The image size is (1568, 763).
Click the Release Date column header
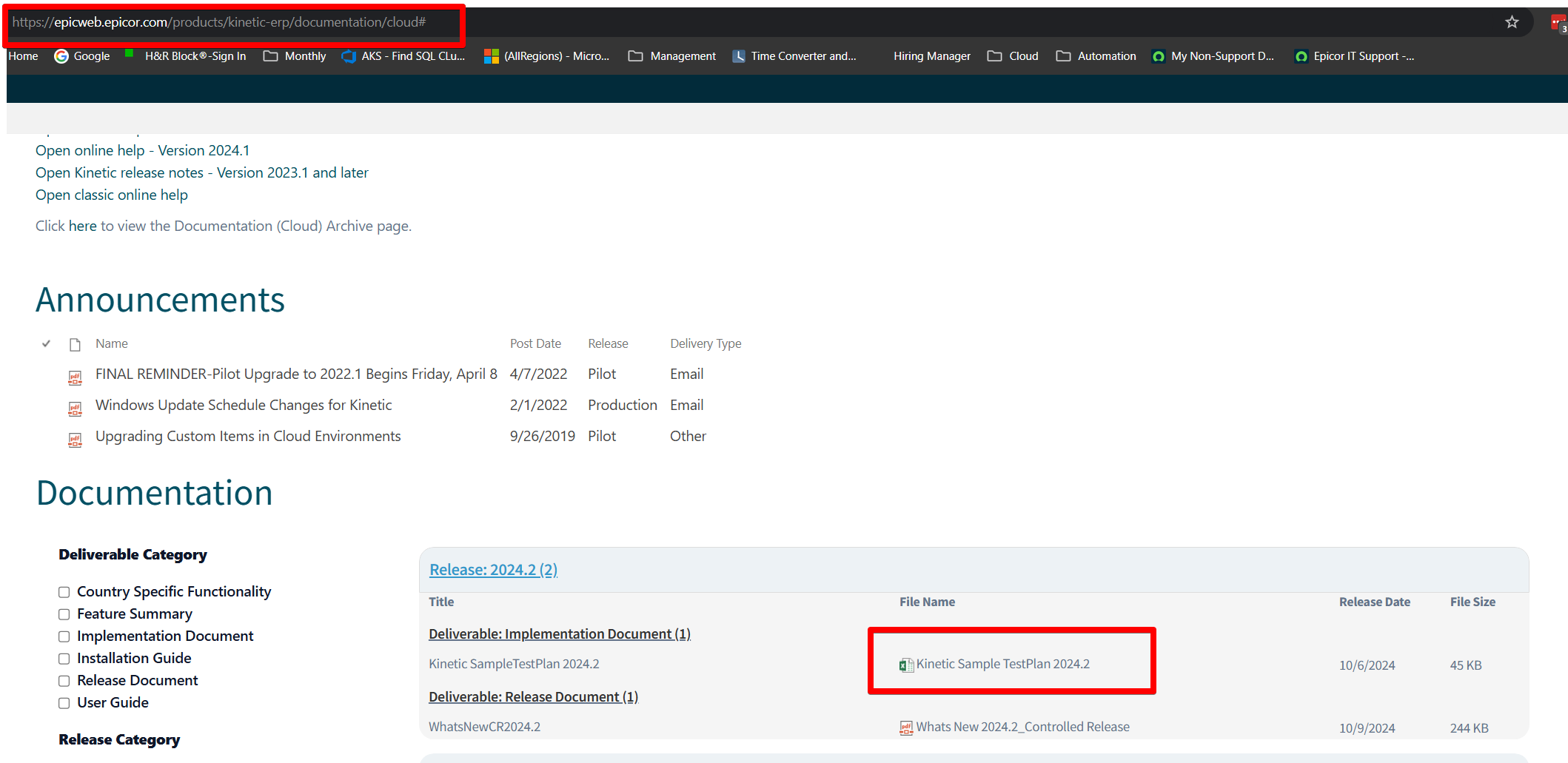click(x=1374, y=602)
